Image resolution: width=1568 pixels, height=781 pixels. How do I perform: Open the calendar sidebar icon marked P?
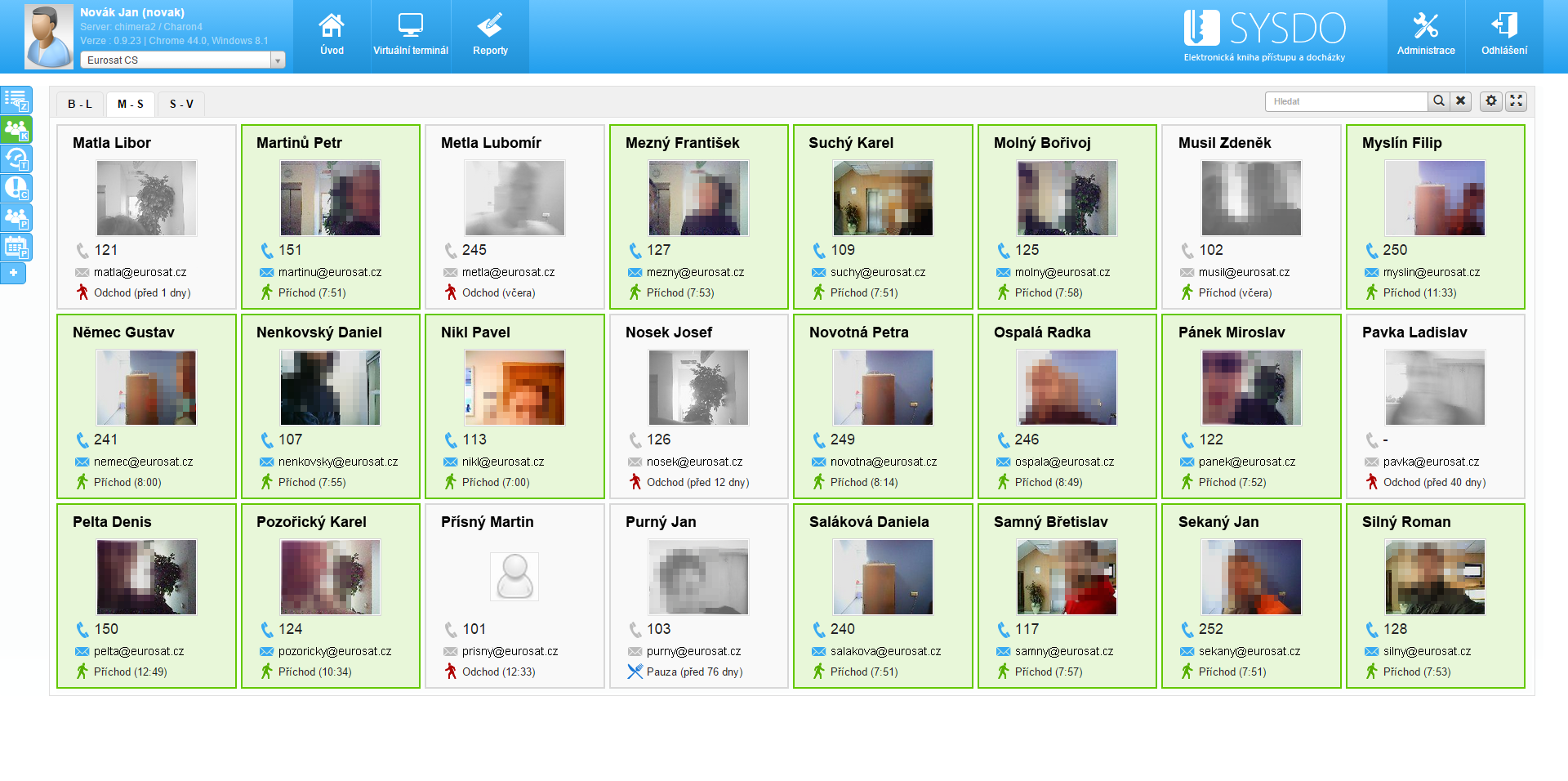(x=16, y=247)
